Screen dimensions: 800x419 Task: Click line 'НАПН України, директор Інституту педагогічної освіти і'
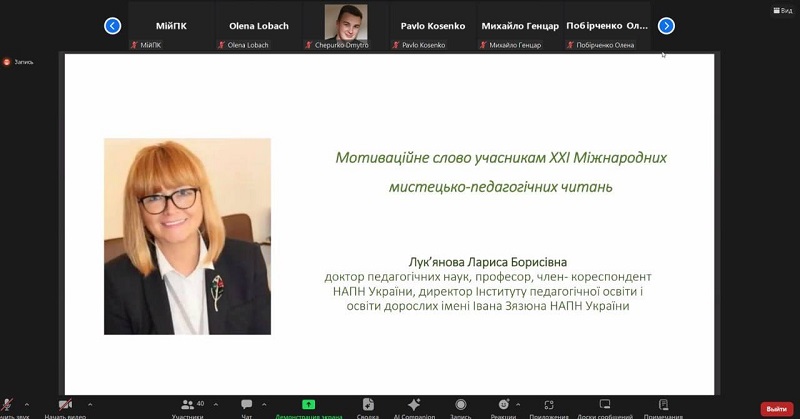(488, 292)
